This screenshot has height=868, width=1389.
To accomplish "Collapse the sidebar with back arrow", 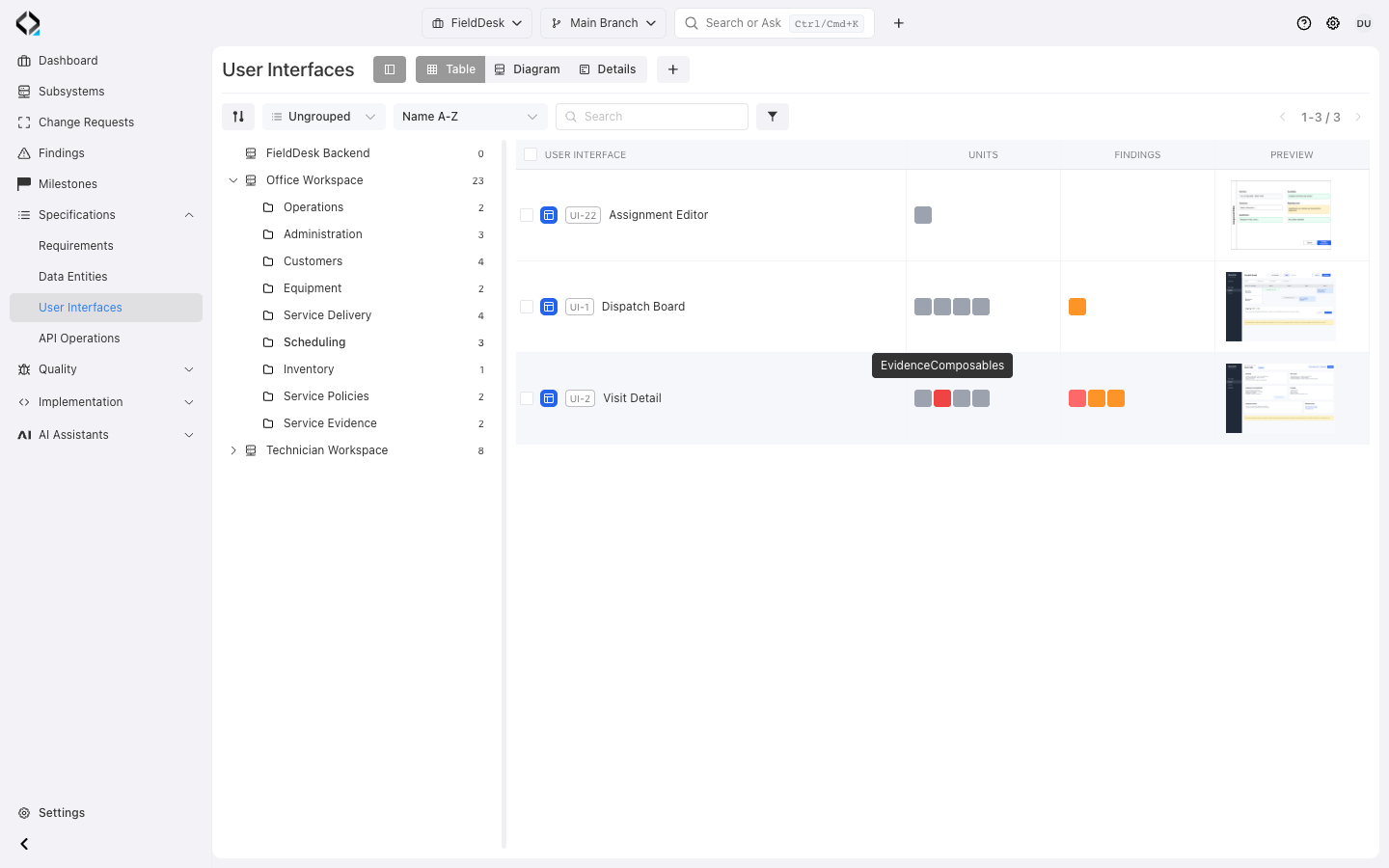I will pos(25,844).
